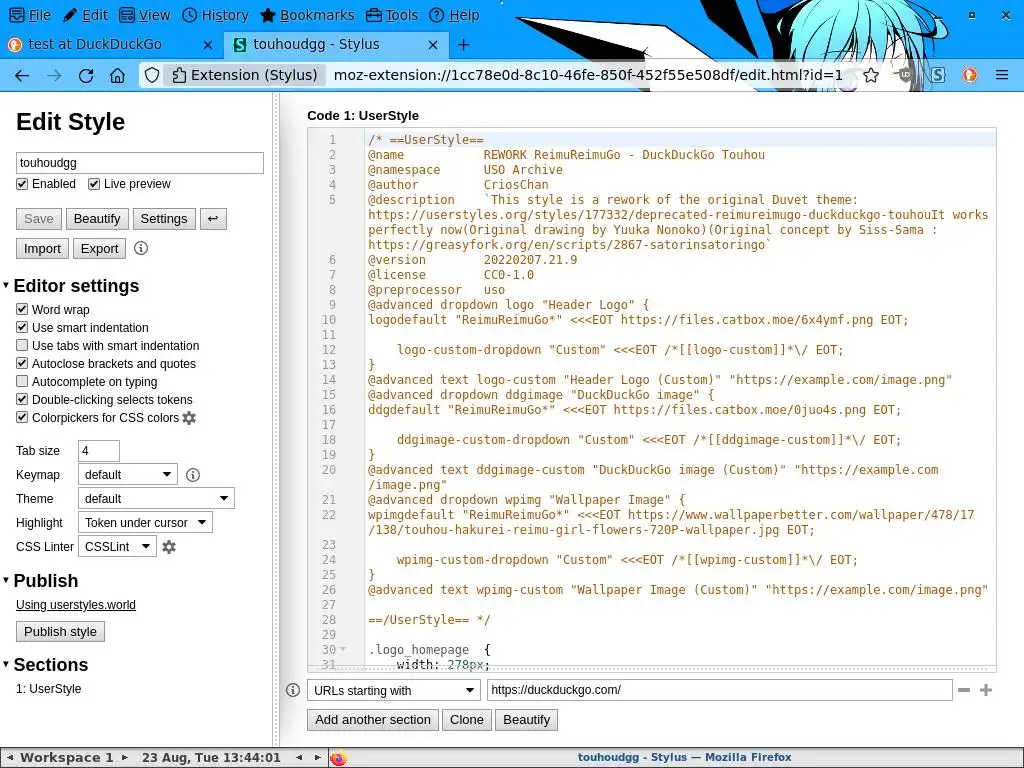Click the Beautify button under Edit Style
This screenshot has width=1024, height=768.
coord(97,219)
